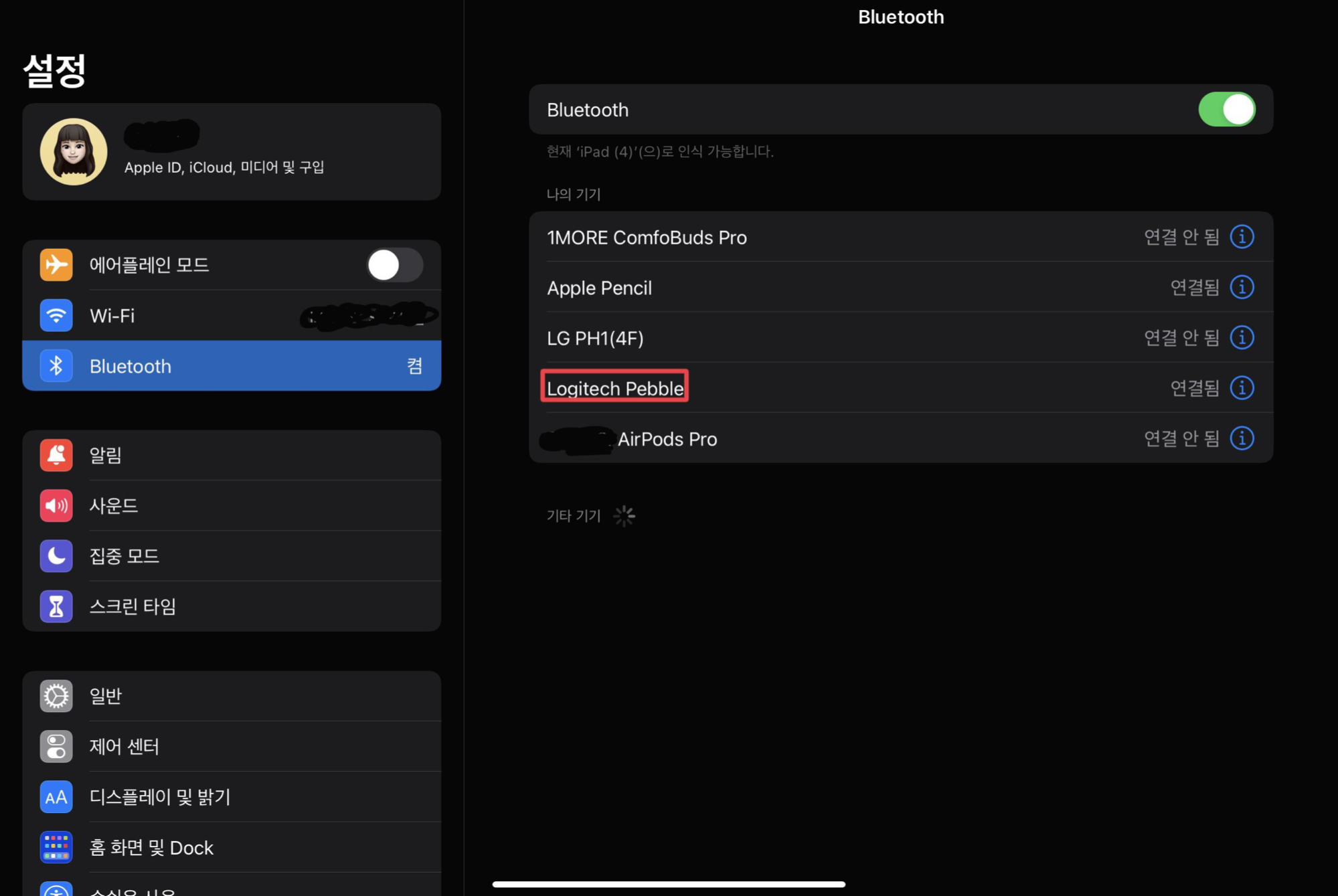This screenshot has width=1338, height=896.
Task: Open info button for Logitech Pebble
Action: click(x=1242, y=388)
